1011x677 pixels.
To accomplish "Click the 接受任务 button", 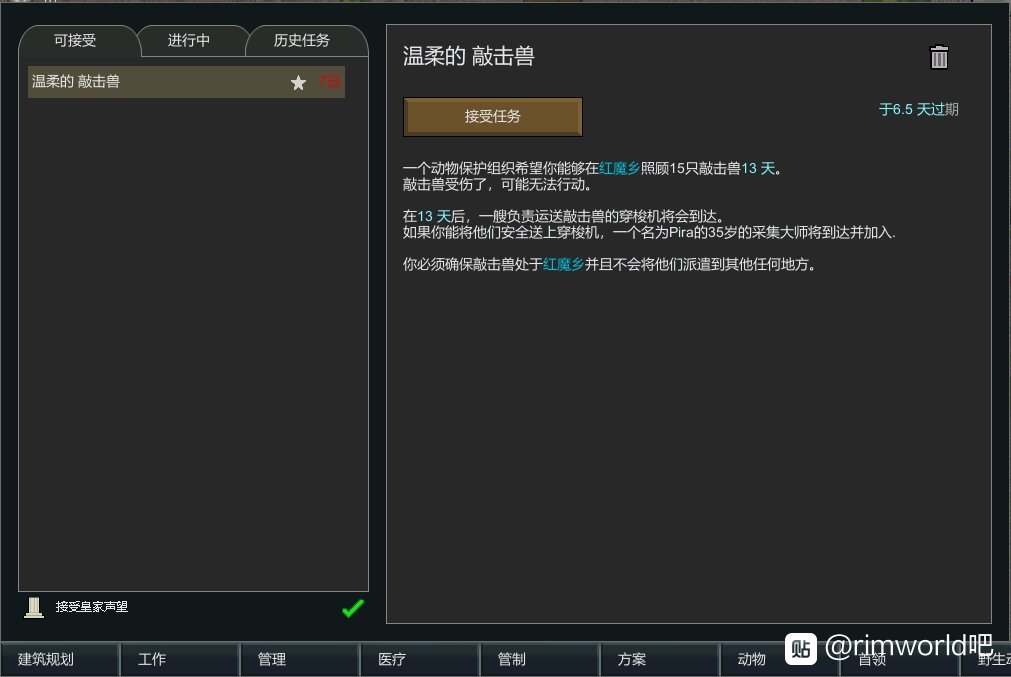I will click(x=493, y=117).
